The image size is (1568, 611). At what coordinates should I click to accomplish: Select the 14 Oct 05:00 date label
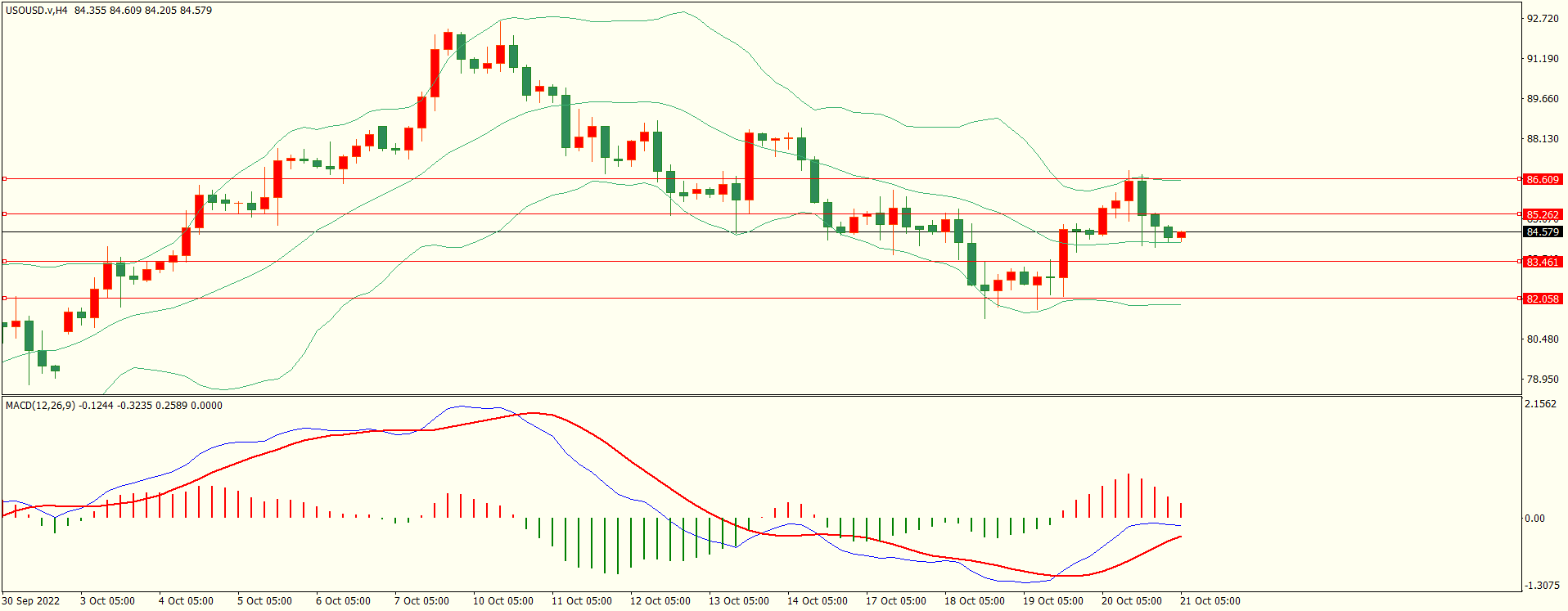point(817,601)
